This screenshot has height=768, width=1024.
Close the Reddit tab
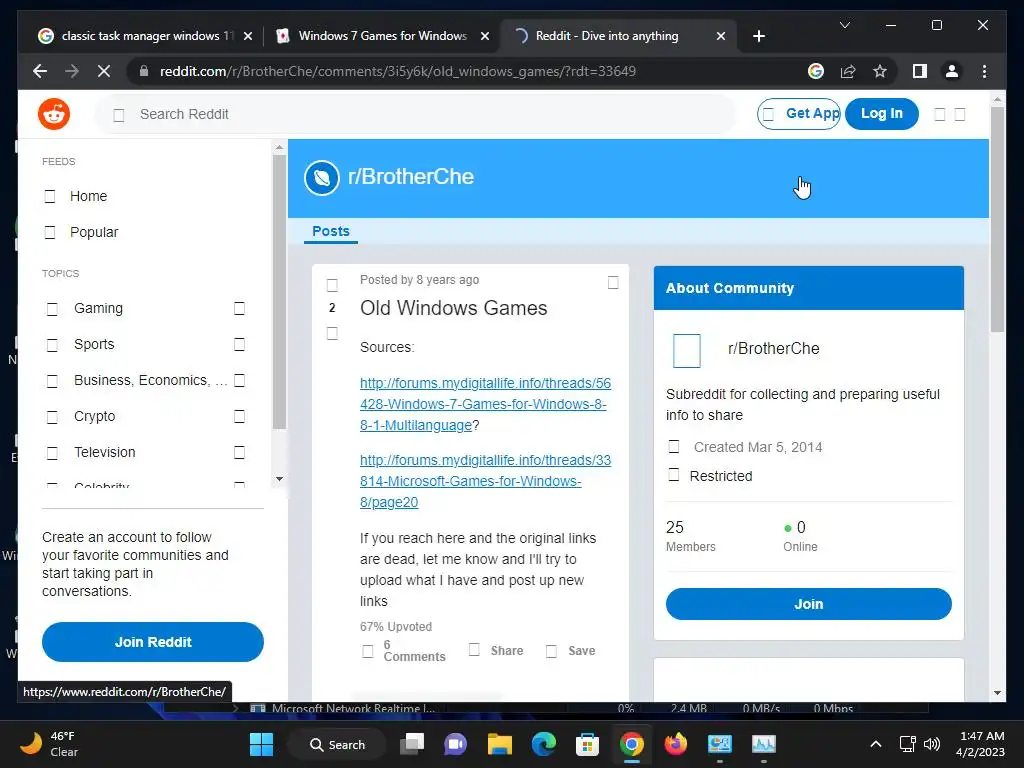tap(720, 36)
